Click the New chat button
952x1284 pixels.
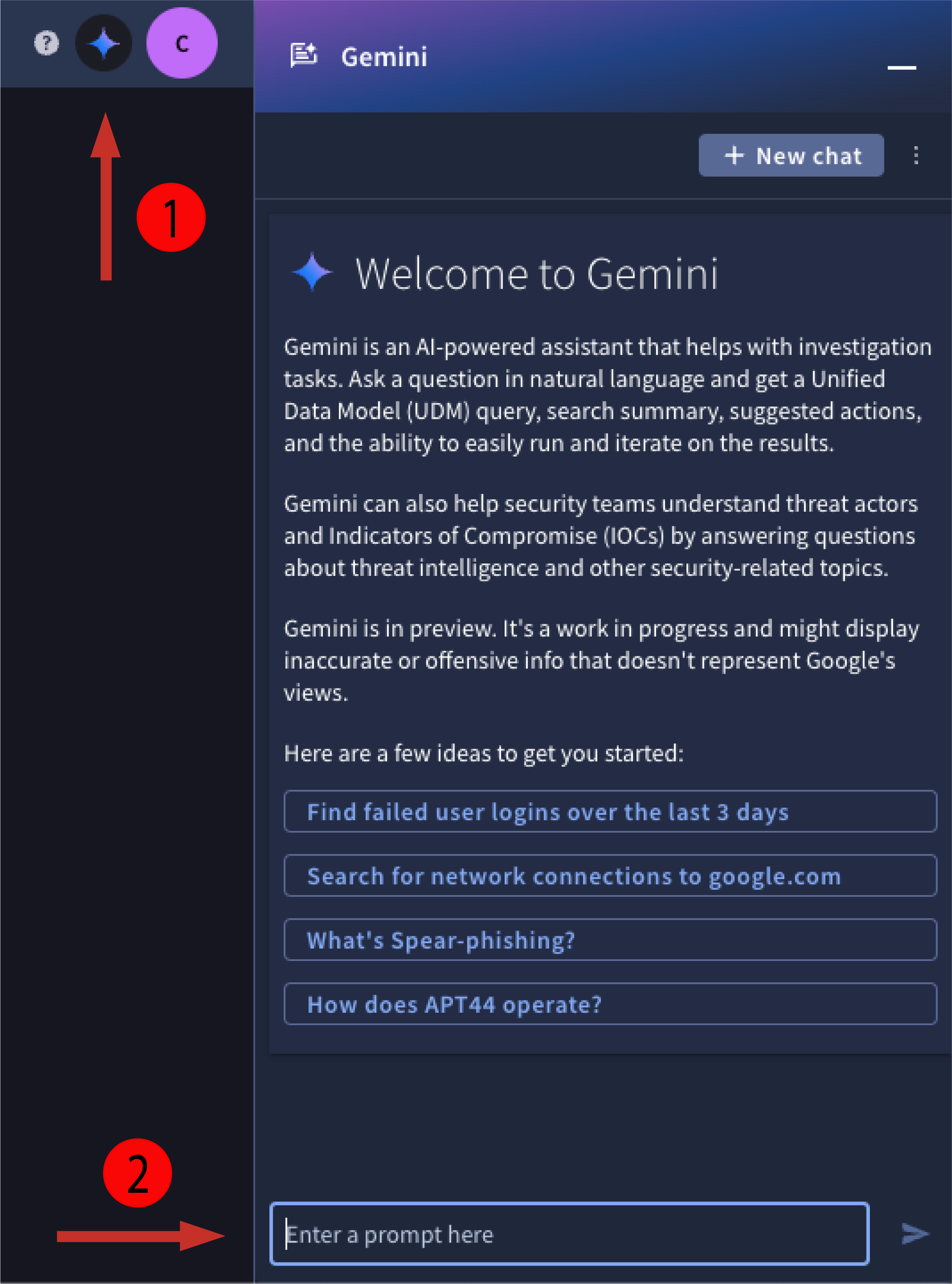[792, 155]
